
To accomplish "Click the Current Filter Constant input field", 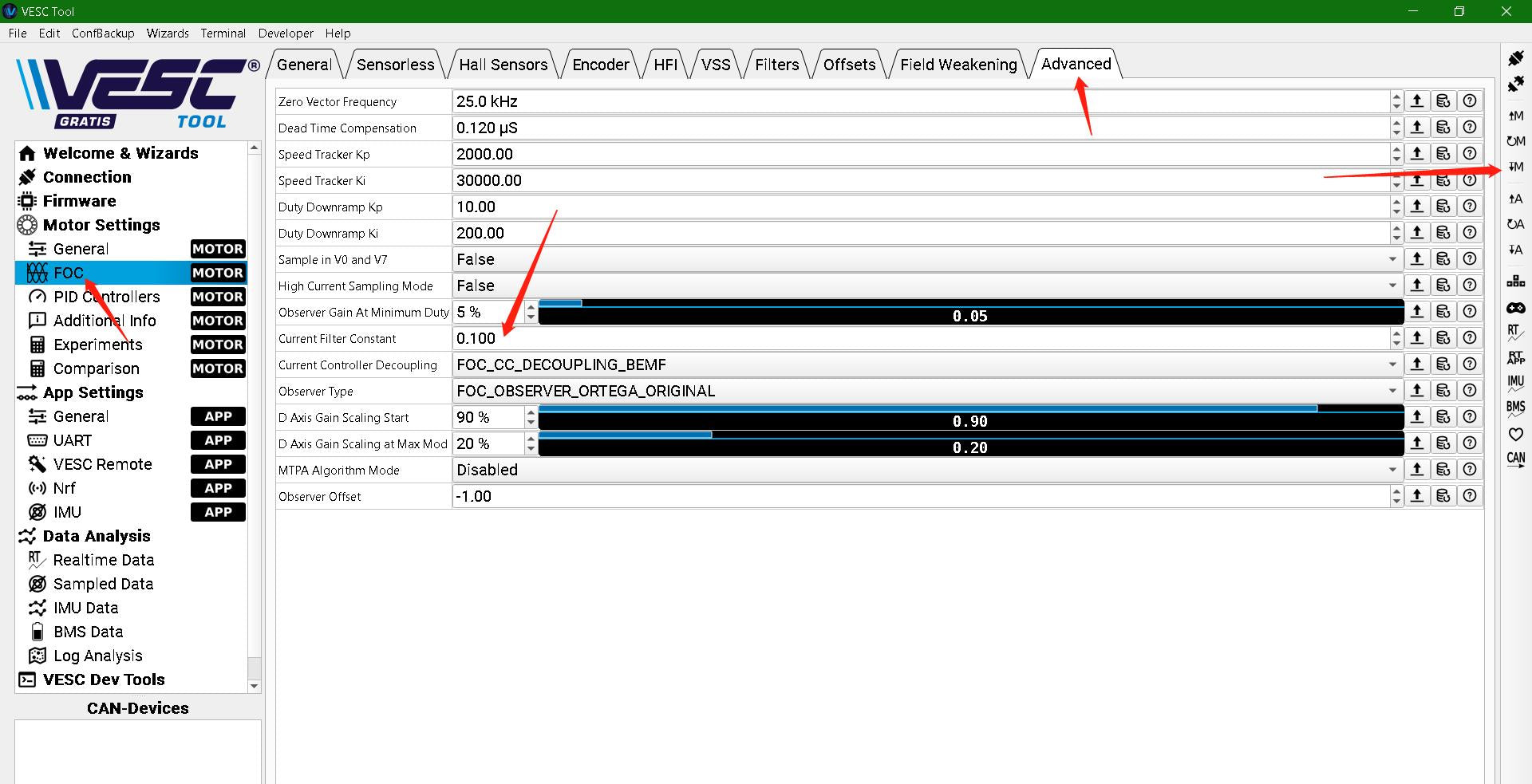I will click(x=918, y=338).
